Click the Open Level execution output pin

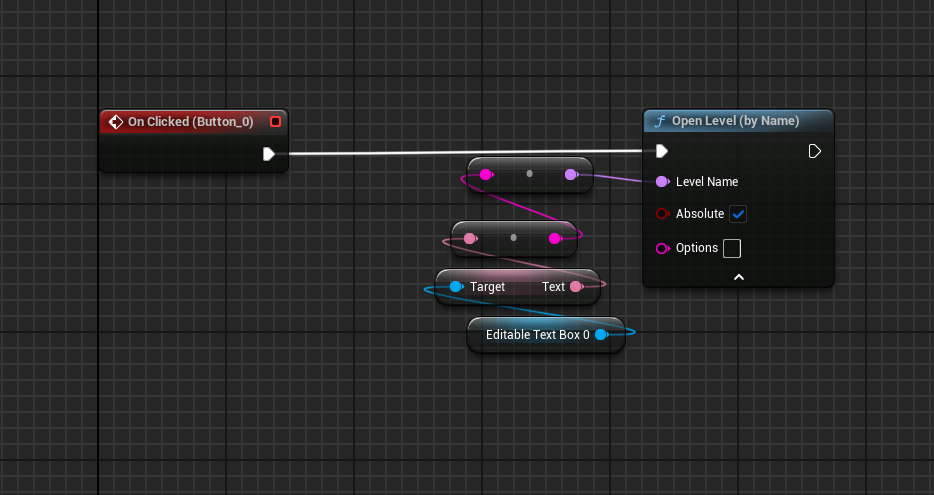click(x=815, y=151)
